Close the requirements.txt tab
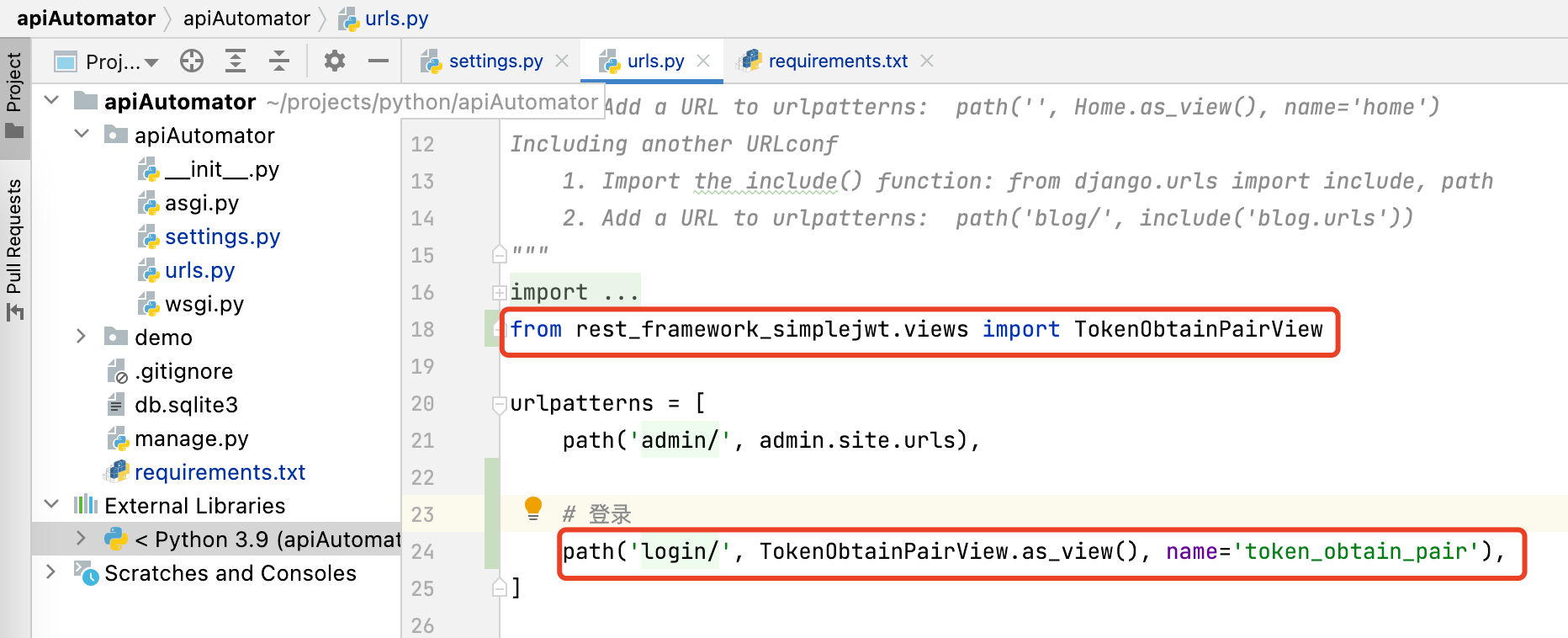 tap(927, 61)
